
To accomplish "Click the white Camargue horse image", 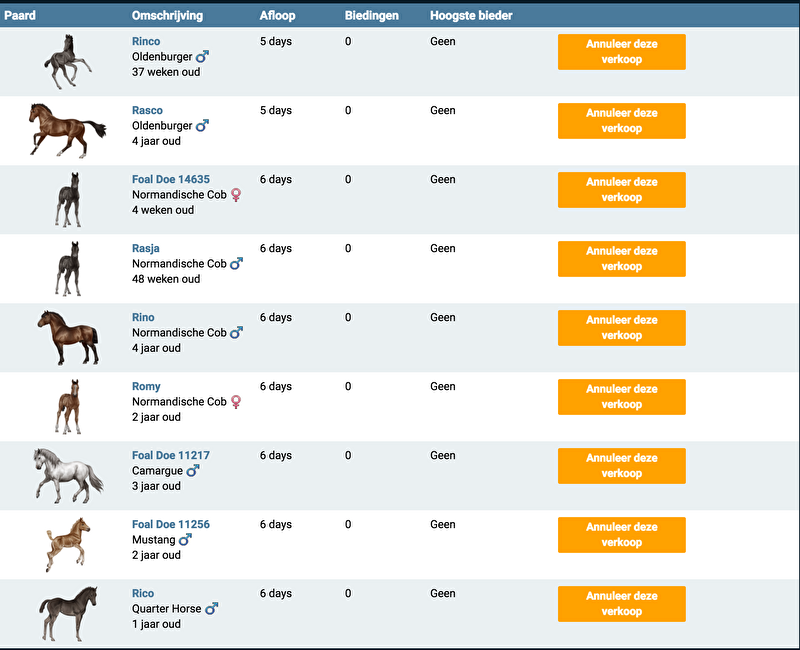I will pos(67,475).
